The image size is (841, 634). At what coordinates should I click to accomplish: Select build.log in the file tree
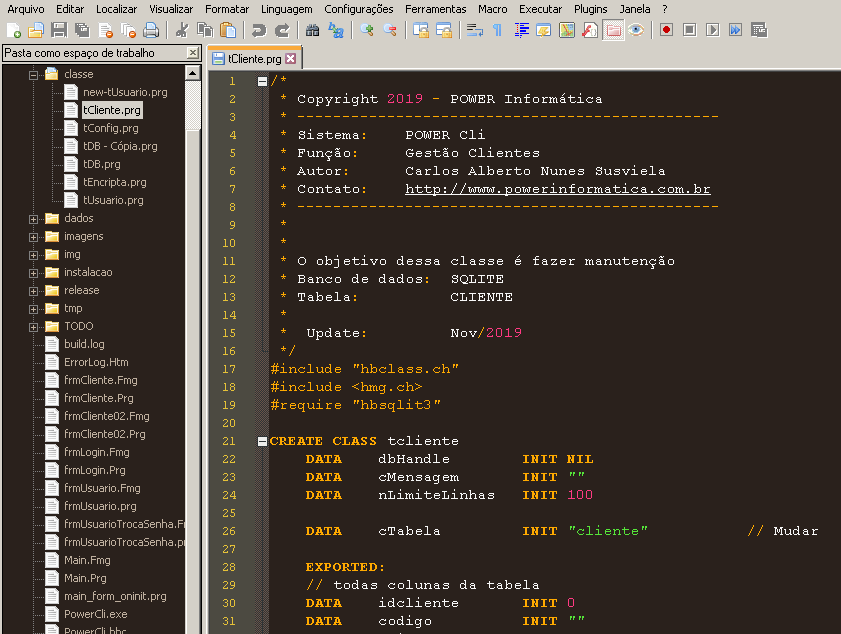84,344
